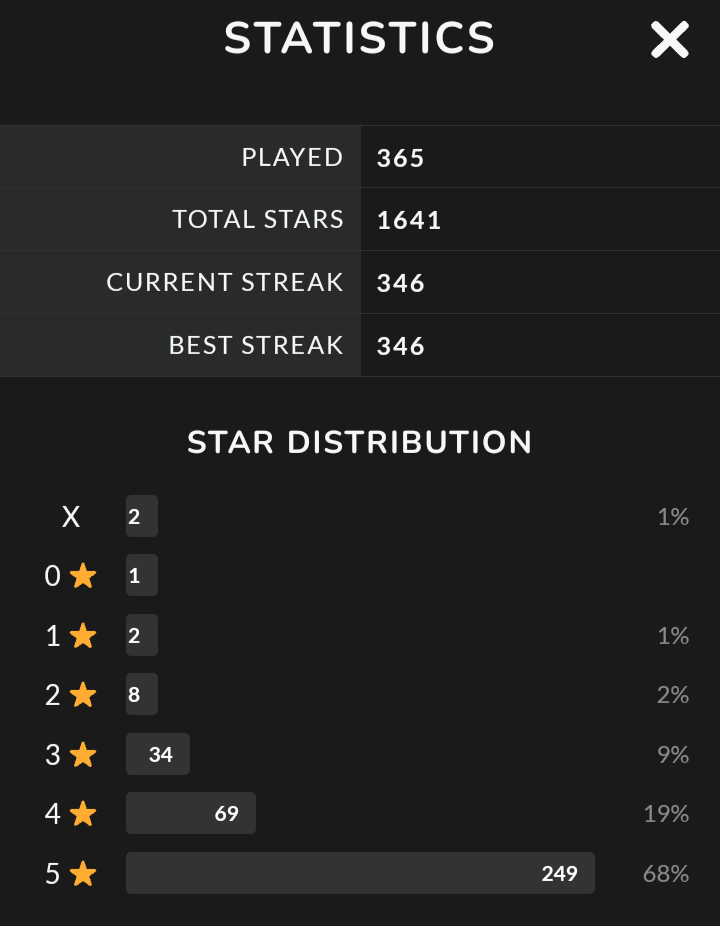720x926 pixels.
Task: Click the 2-star bar showing 8
Action: (142, 694)
